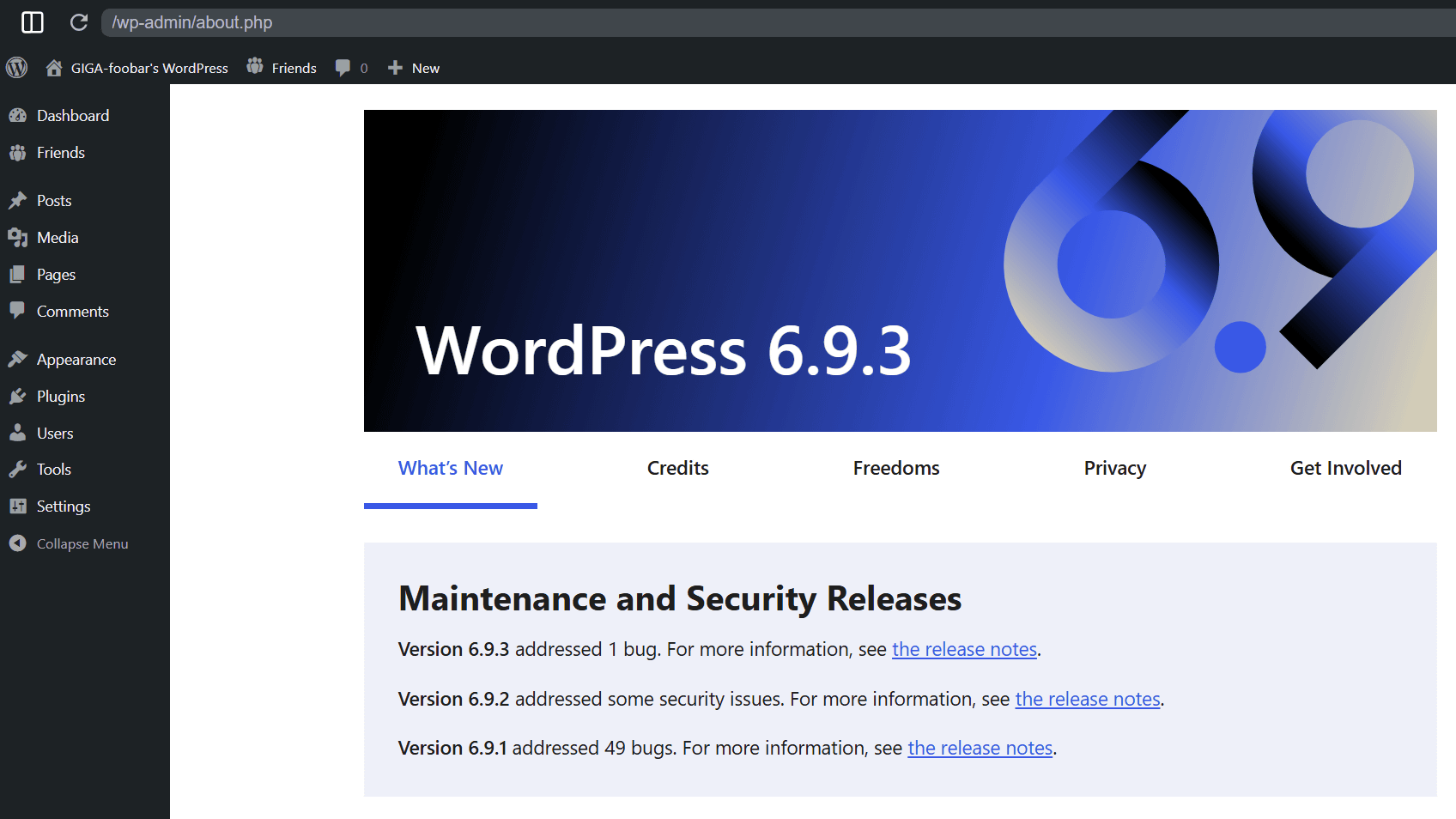
Task: Click the comment bubble icon in the admin bar
Action: point(343,67)
